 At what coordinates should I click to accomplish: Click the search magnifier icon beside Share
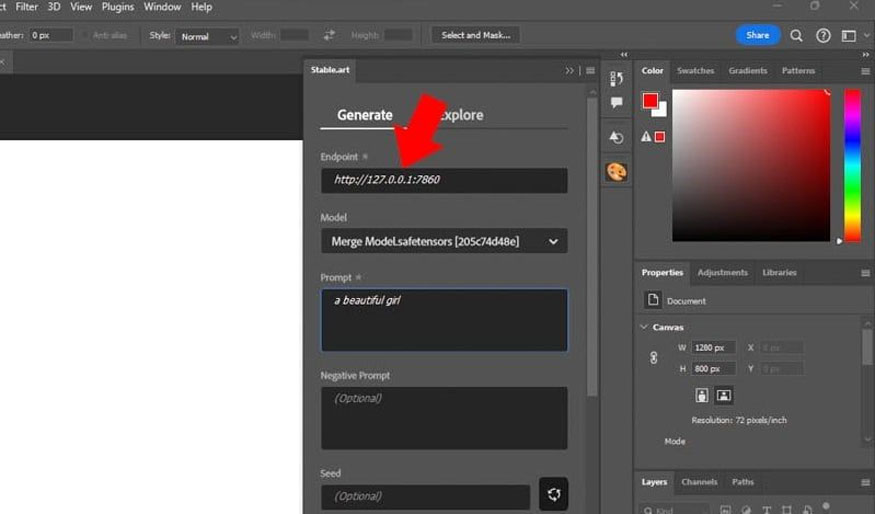pos(796,36)
